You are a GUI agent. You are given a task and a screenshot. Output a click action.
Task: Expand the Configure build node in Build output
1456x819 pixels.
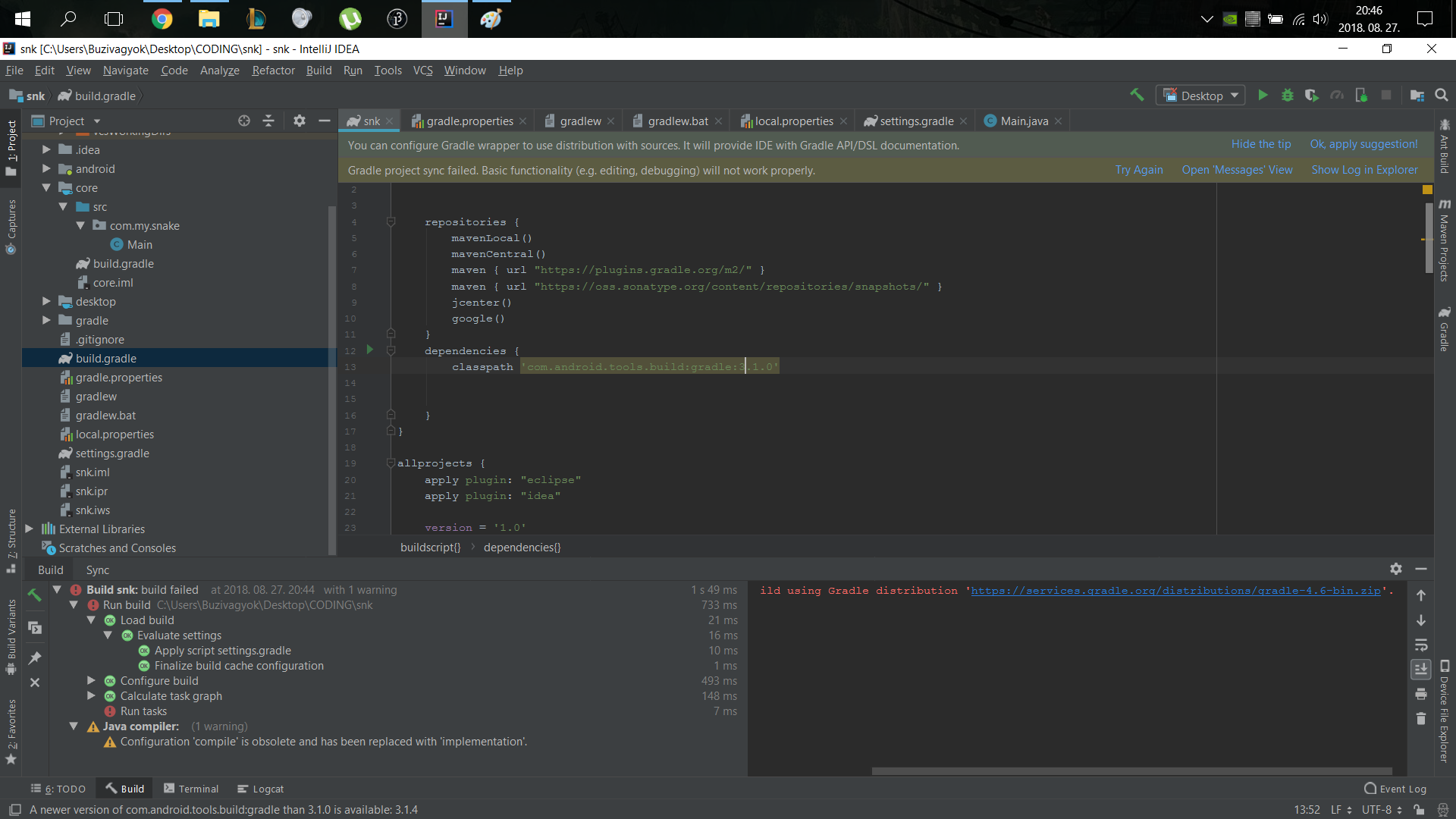click(91, 681)
